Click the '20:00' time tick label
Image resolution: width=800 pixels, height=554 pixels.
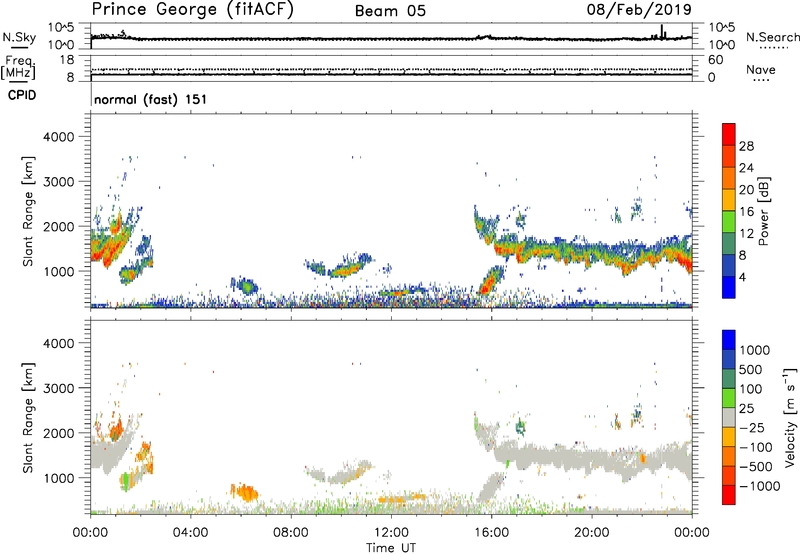click(x=592, y=533)
